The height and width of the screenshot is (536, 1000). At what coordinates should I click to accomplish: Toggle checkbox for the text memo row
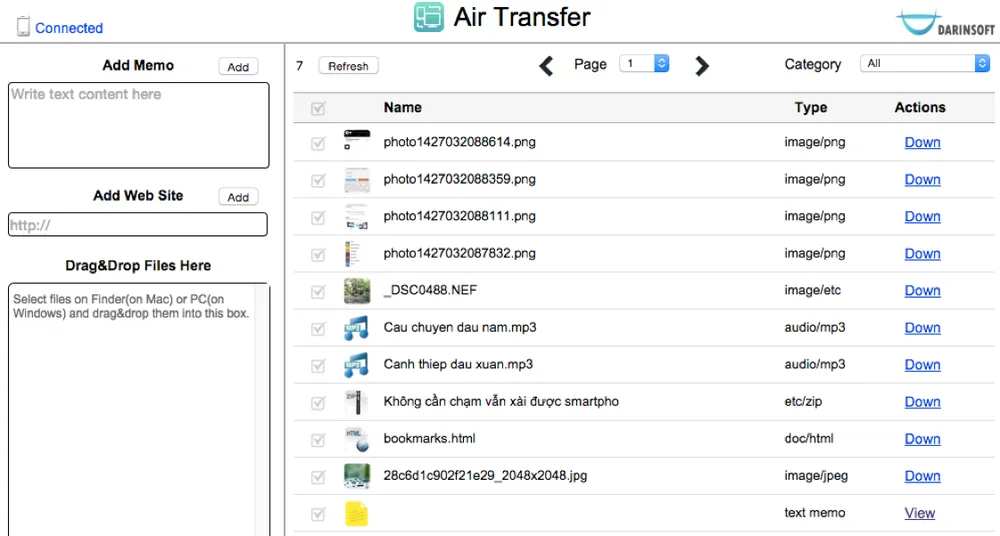(x=318, y=514)
